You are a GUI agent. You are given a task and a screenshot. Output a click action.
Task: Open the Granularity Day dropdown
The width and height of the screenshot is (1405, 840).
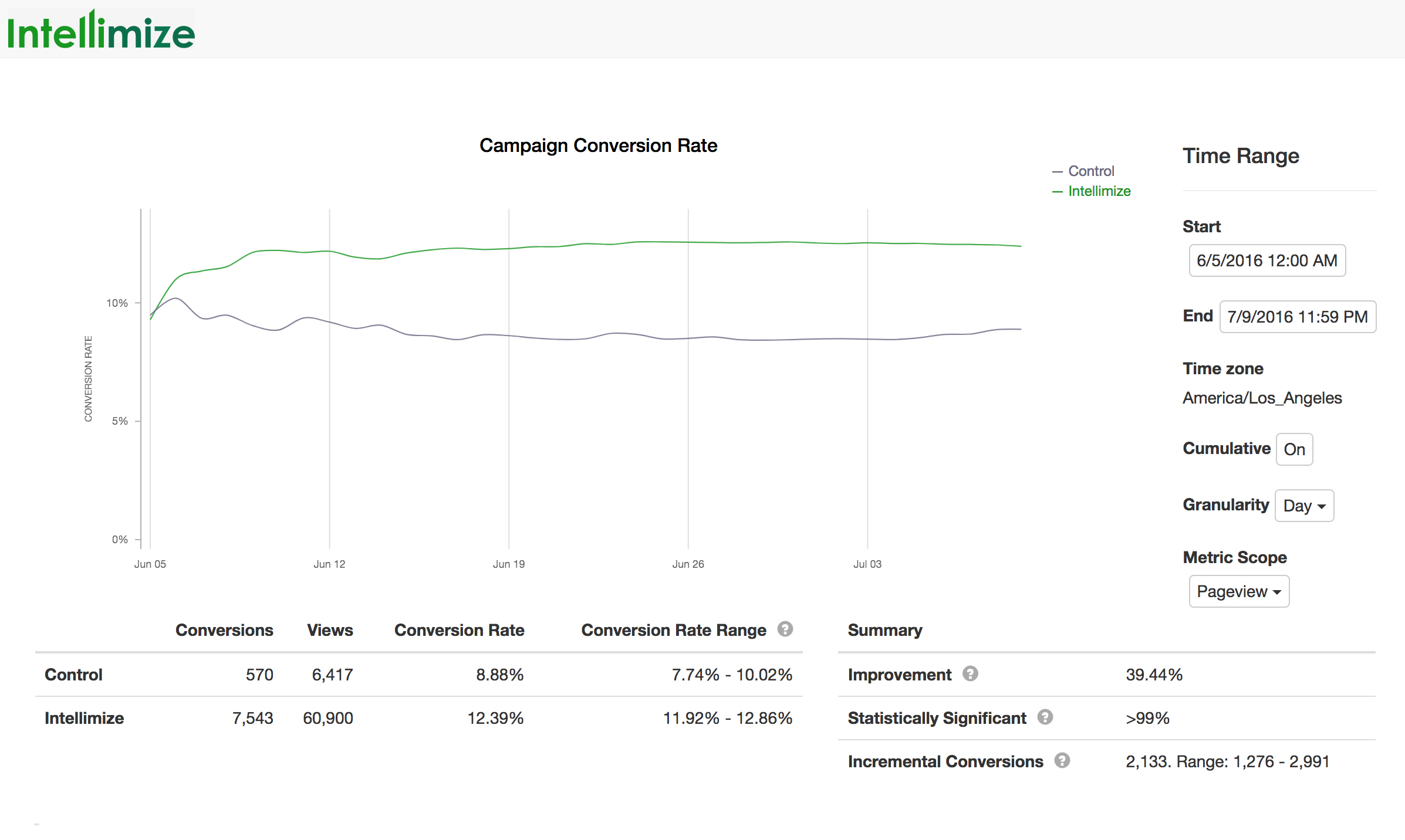tap(1304, 506)
